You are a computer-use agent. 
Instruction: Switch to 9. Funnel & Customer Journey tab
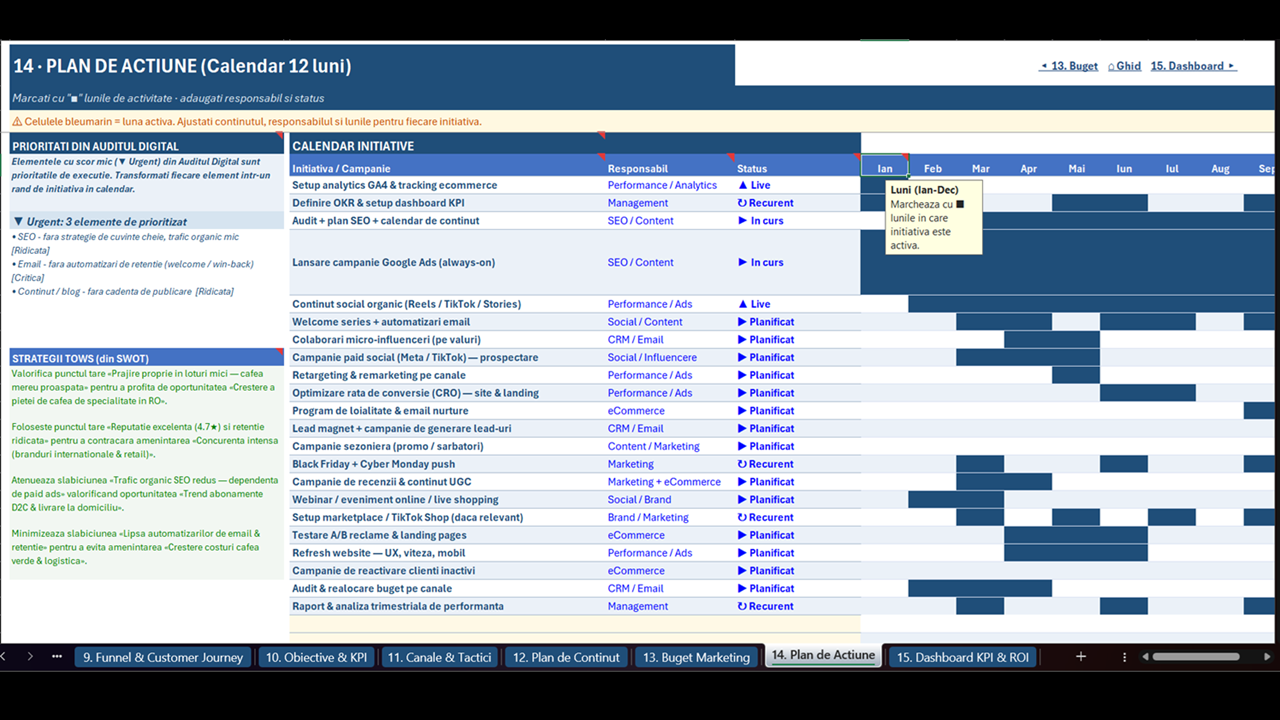pyautogui.click(x=163, y=657)
